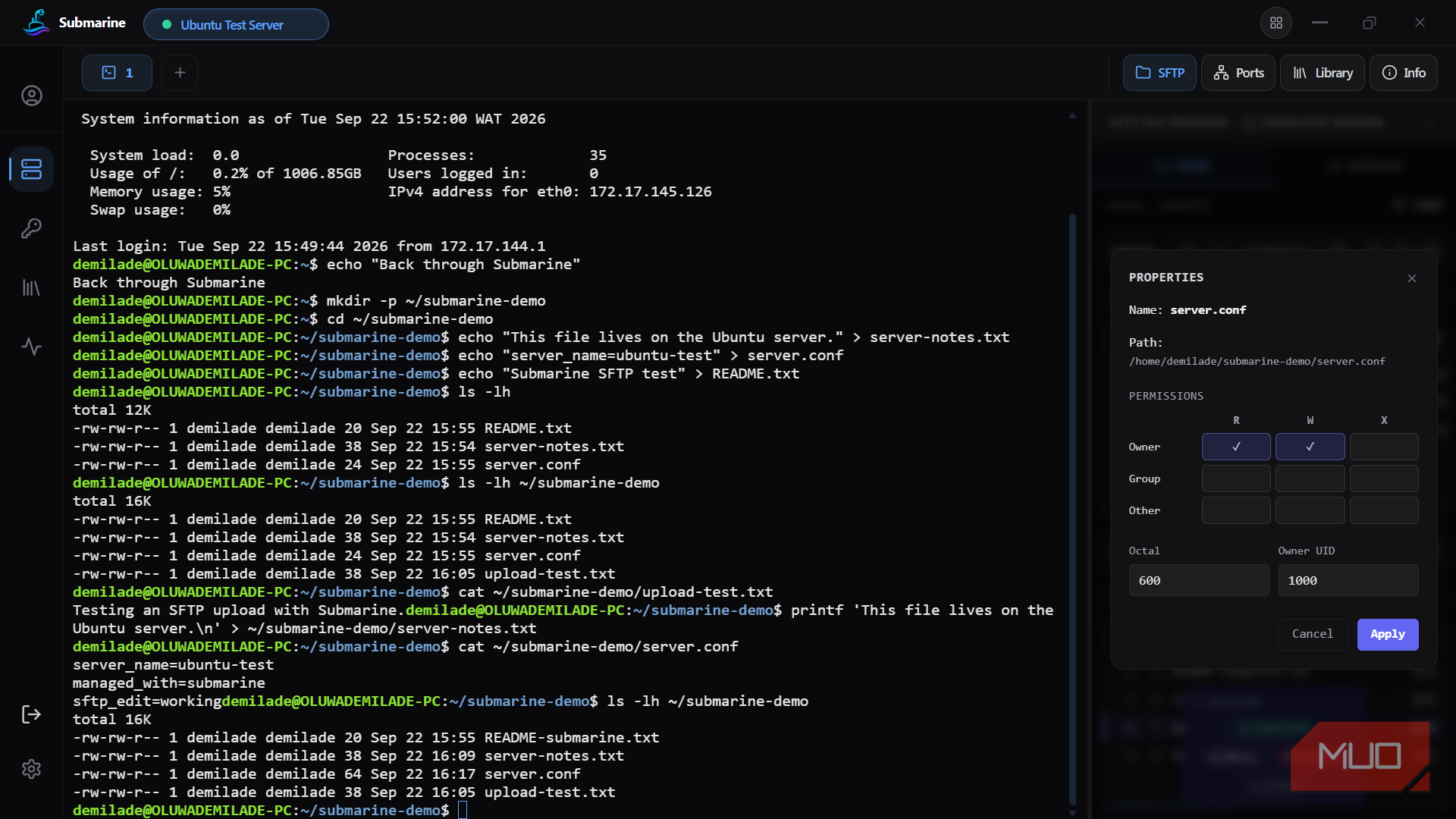This screenshot has width=1456, height=819.
Task: Click the grid layout icon in the title bar
Action: point(1276,23)
